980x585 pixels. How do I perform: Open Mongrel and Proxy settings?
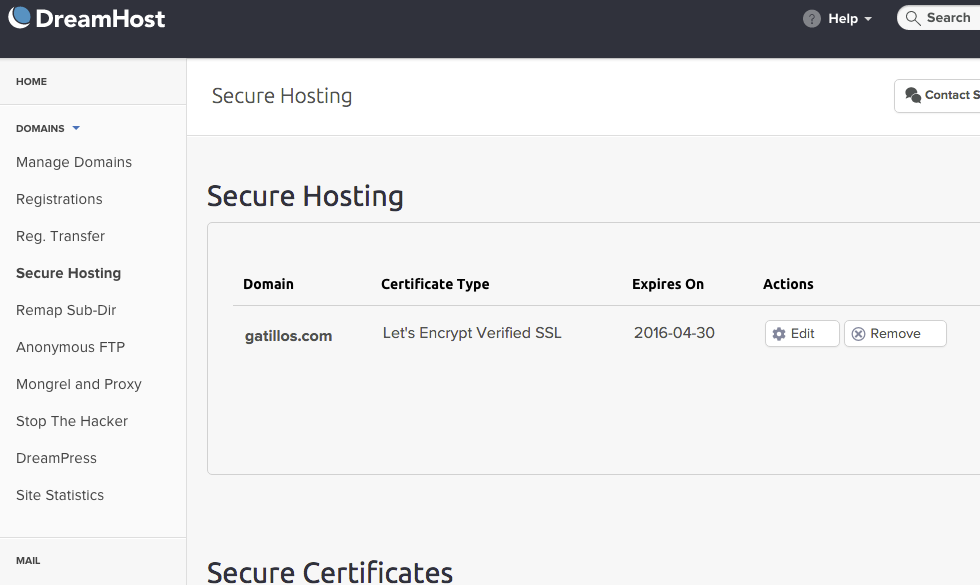[79, 384]
